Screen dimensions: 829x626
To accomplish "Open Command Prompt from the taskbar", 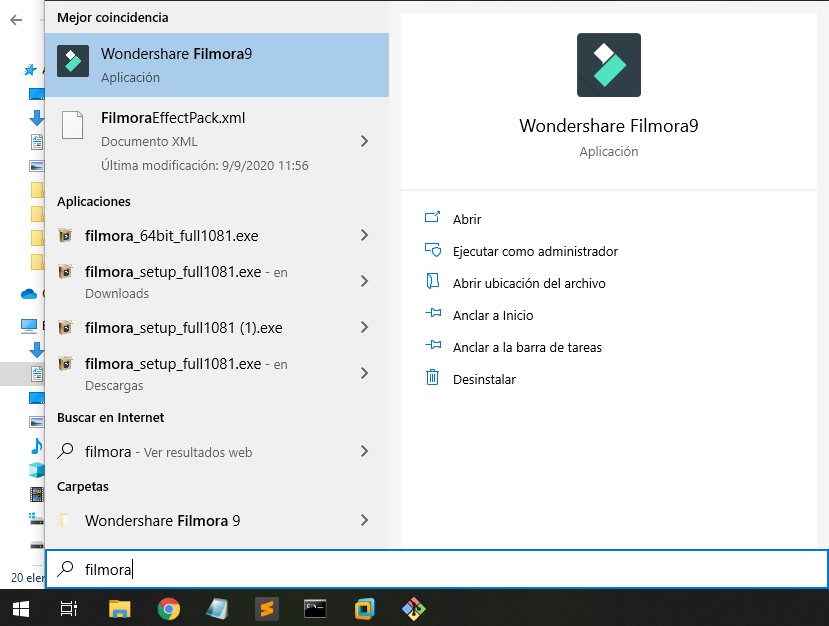I will click(x=315, y=609).
